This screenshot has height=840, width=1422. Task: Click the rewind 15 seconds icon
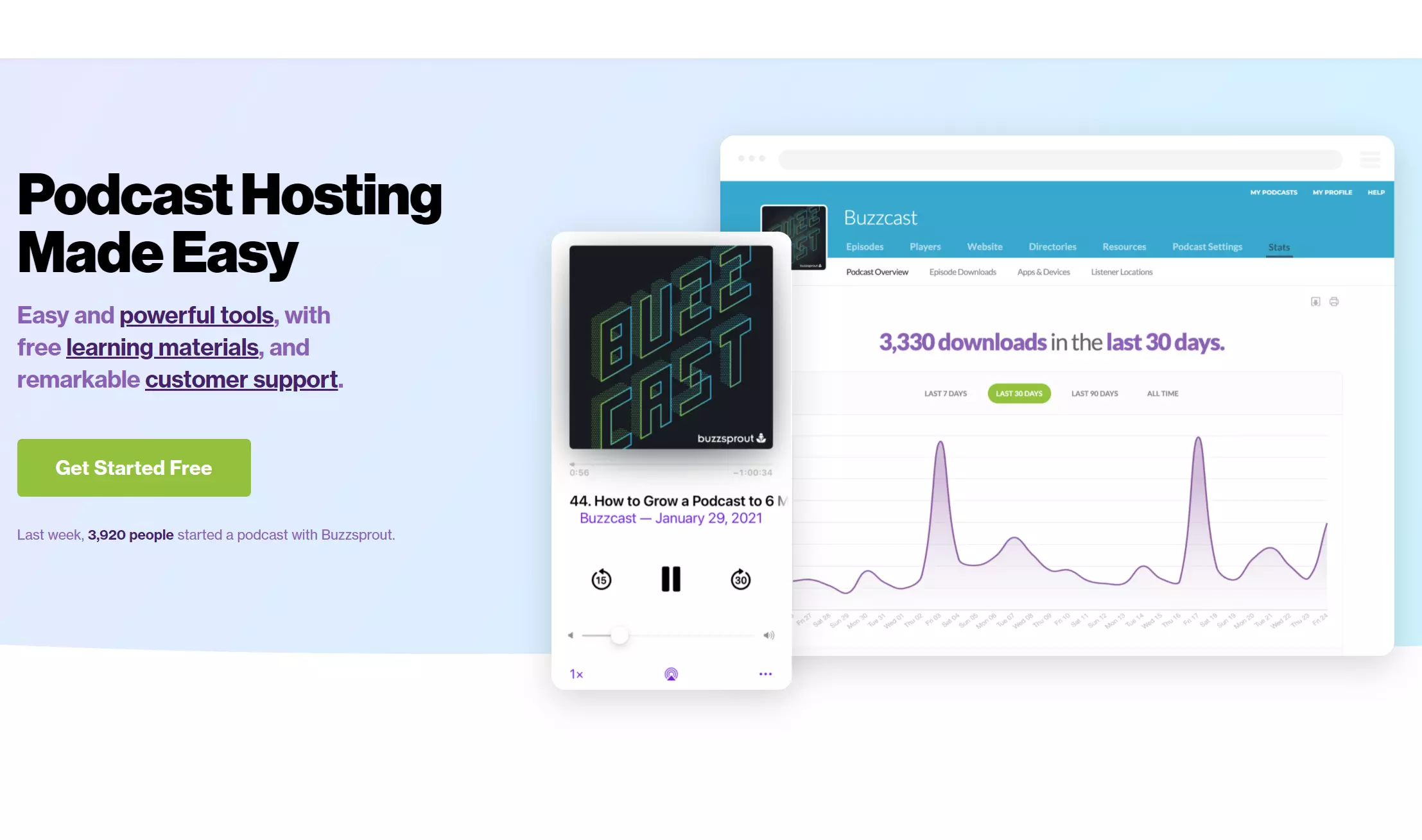point(601,579)
